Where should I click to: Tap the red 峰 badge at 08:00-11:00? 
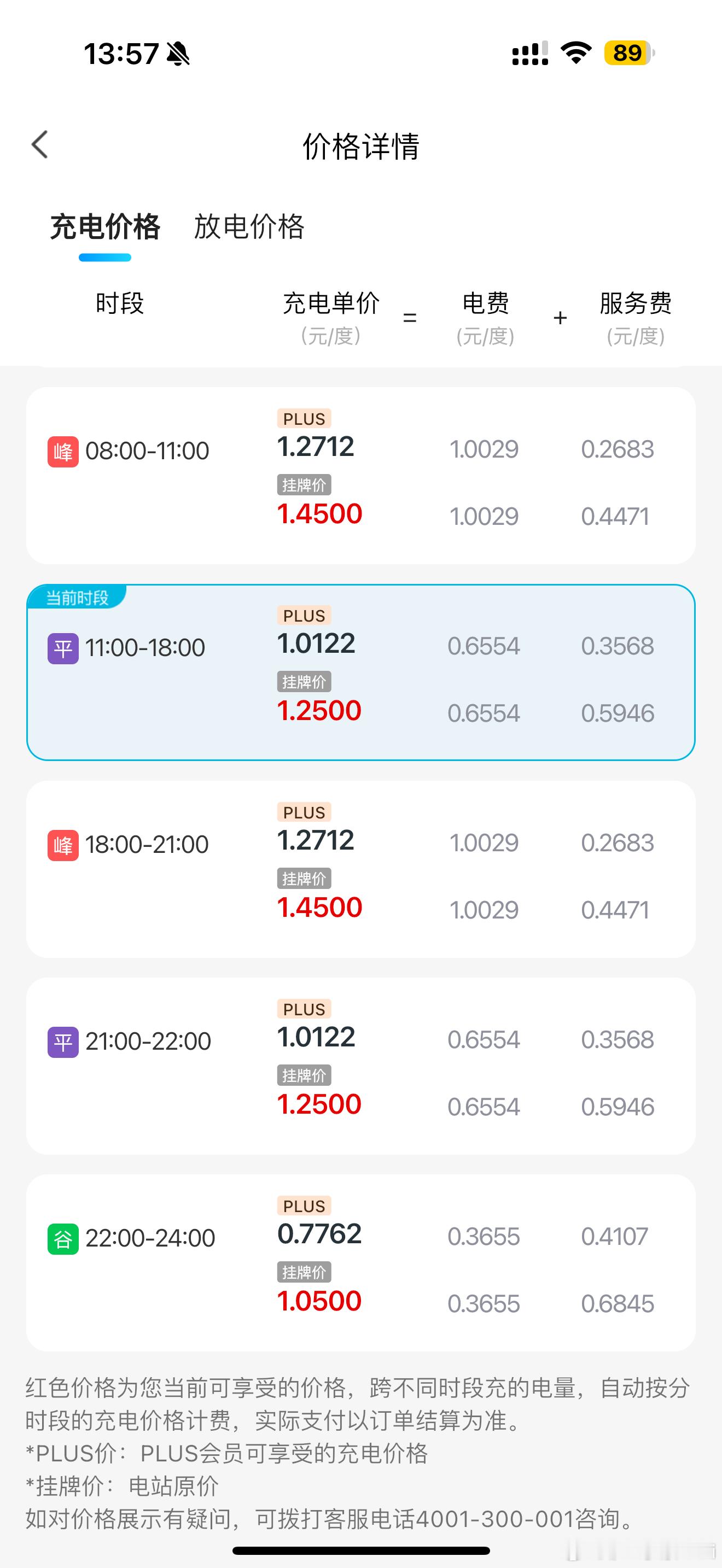coord(63,452)
